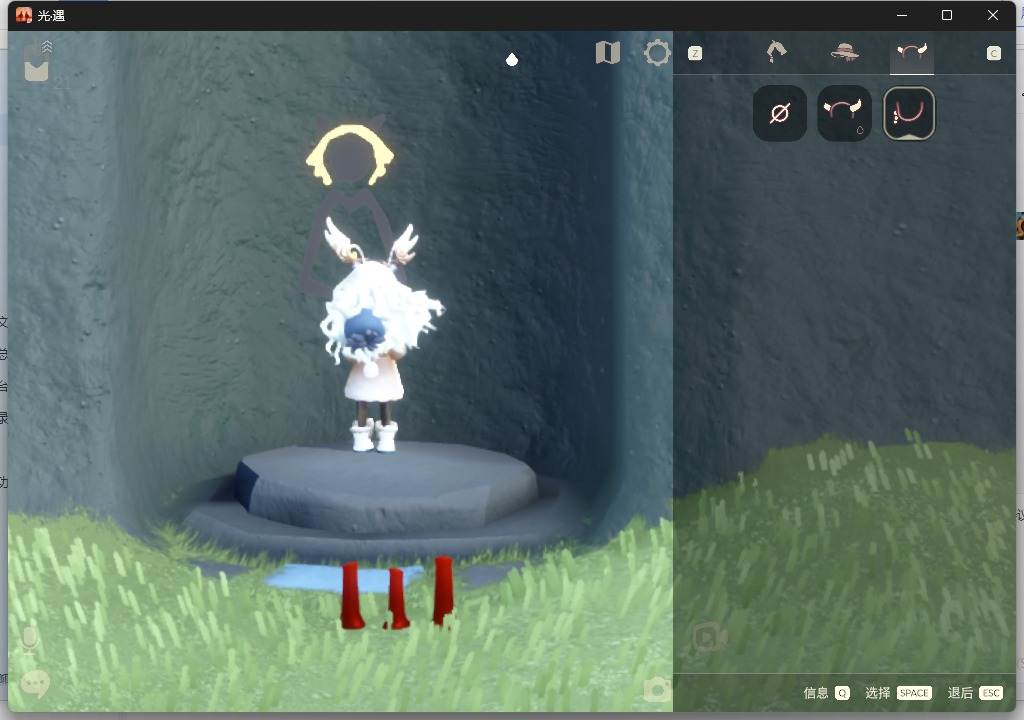Click the golden spirit silhouette on wall
The width and height of the screenshot is (1024, 720).
[350, 155]
